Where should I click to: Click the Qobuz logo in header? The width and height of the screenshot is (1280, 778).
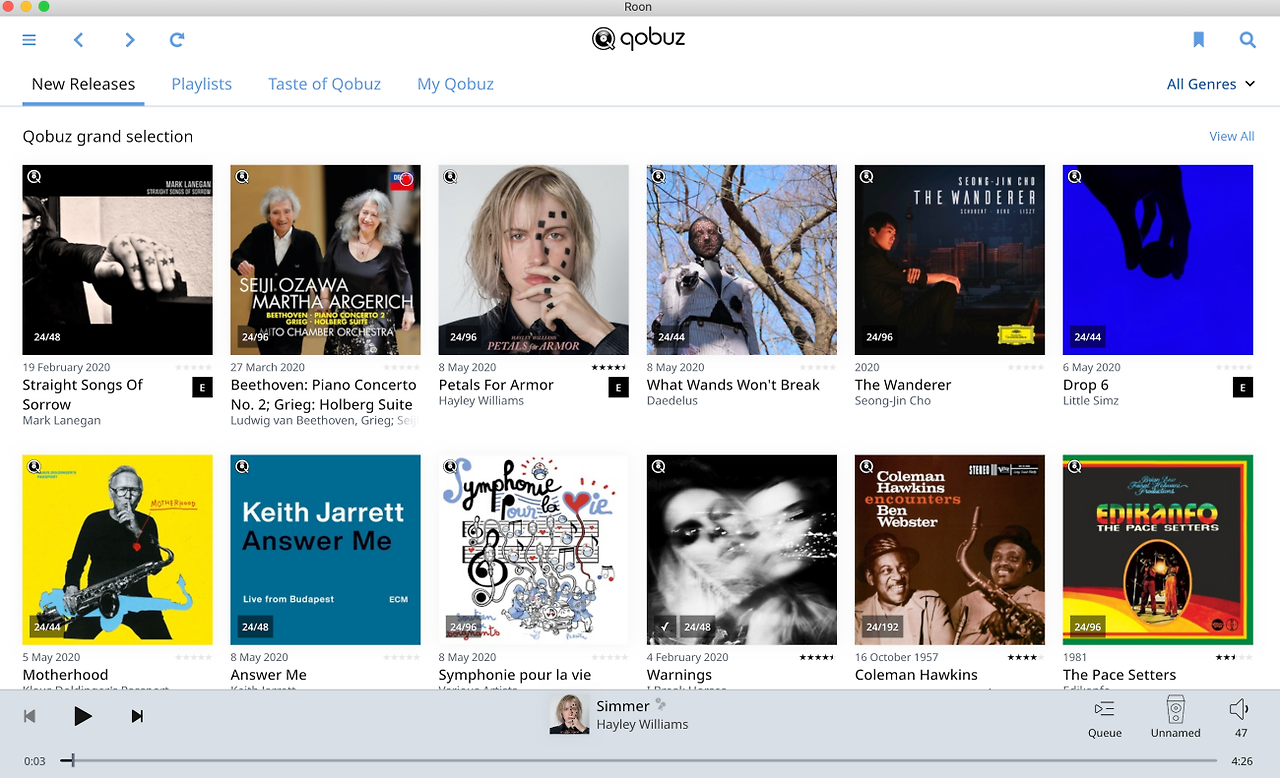pyautogui.click(x=638, y=39)
